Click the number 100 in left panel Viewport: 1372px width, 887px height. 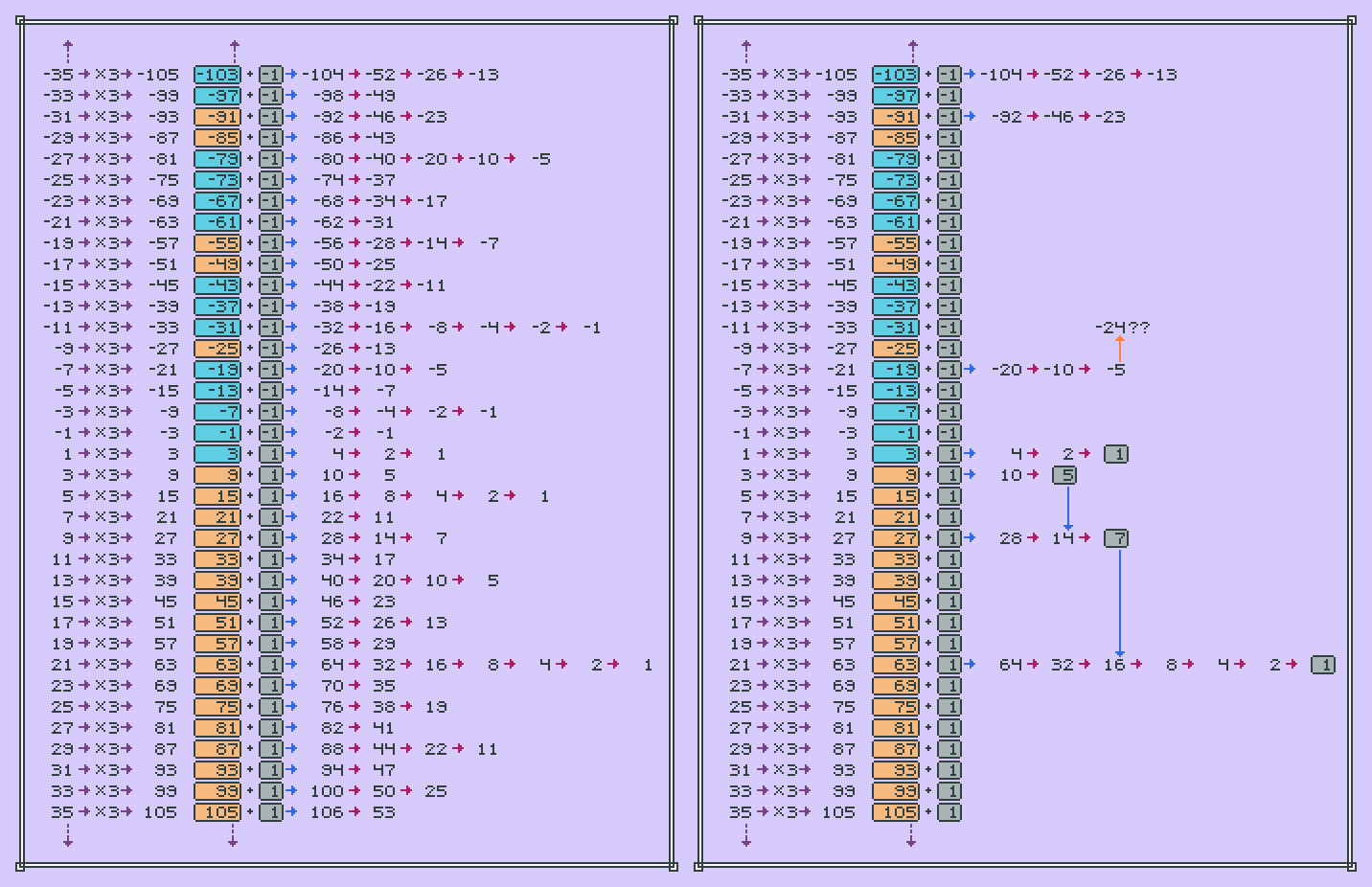pos(327,791)
